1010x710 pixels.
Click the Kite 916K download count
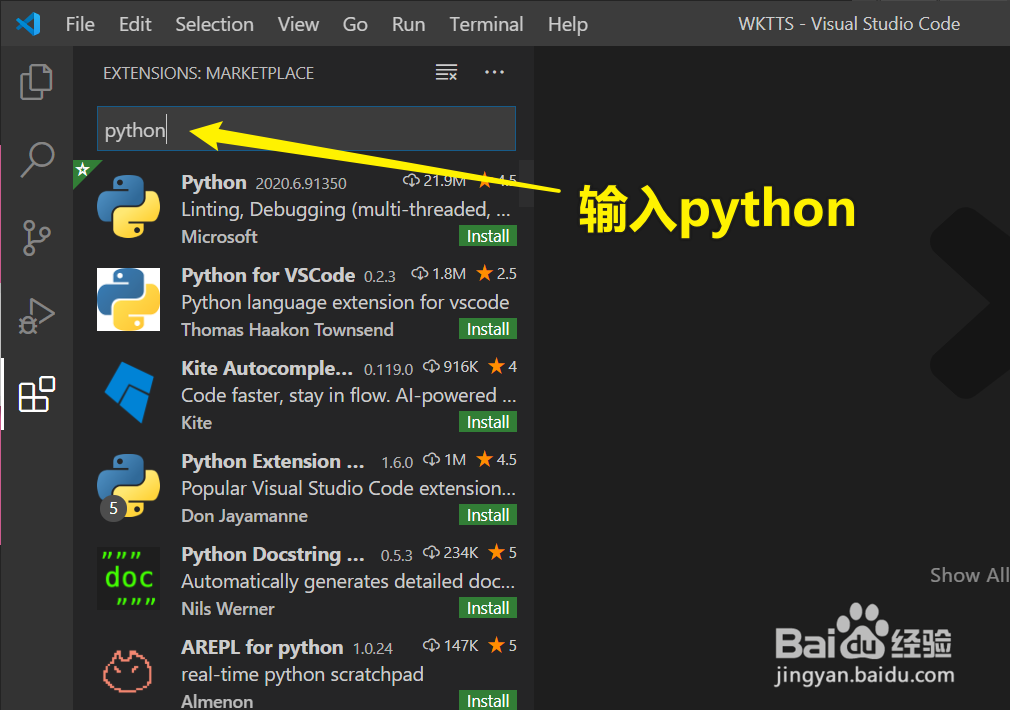[x=451, y=367]
